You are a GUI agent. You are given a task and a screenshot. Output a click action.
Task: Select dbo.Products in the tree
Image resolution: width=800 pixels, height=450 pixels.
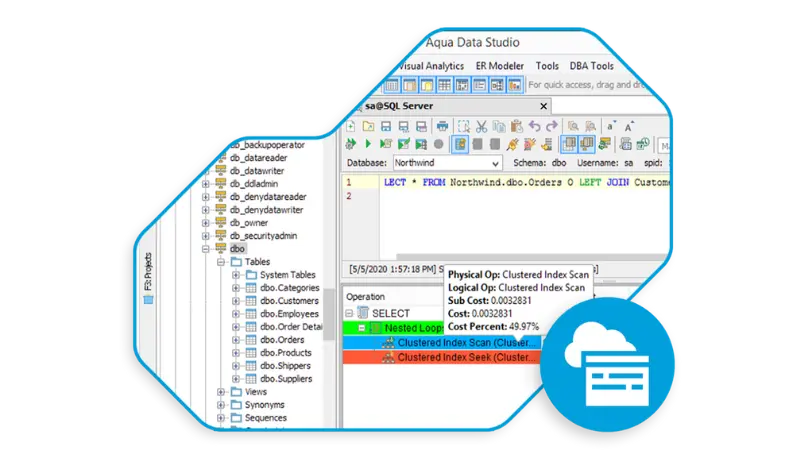(286, 353)
